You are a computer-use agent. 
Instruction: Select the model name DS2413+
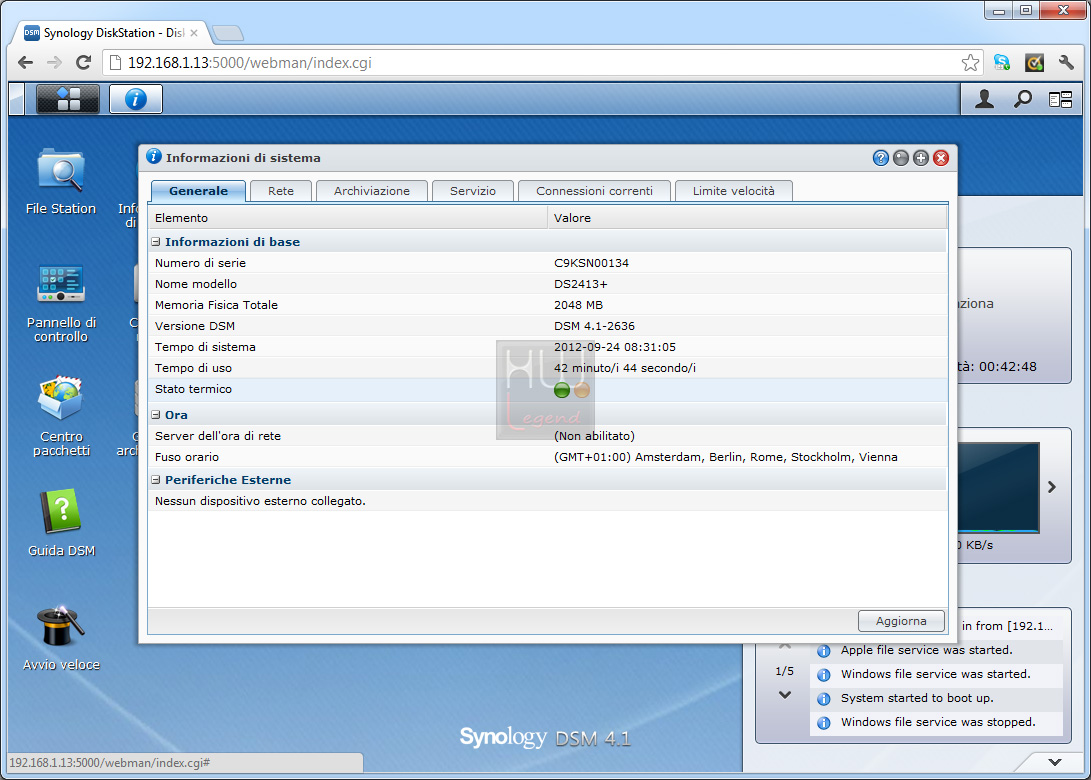point(580,284)
